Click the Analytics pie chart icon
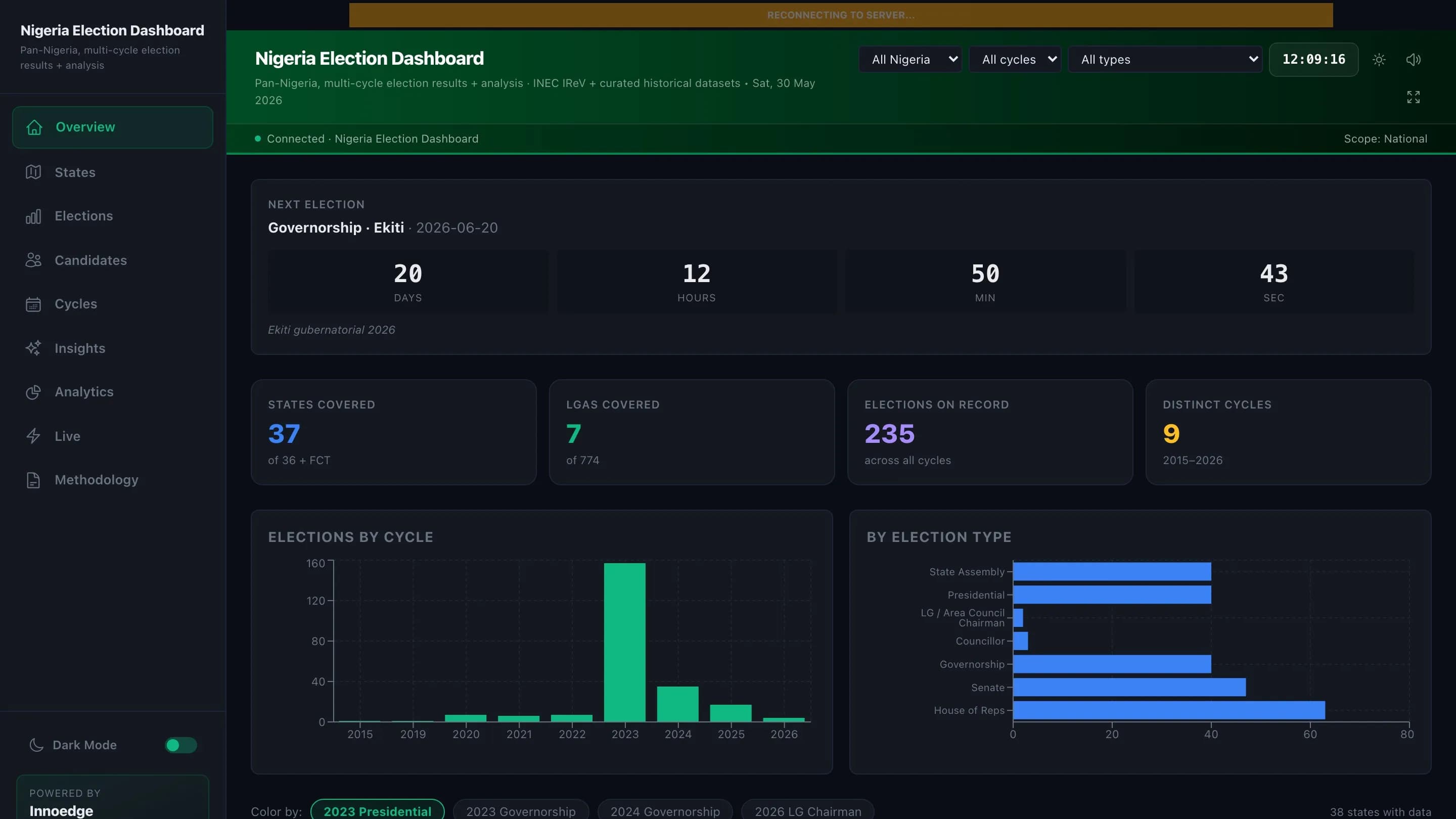 coord(33,392)
